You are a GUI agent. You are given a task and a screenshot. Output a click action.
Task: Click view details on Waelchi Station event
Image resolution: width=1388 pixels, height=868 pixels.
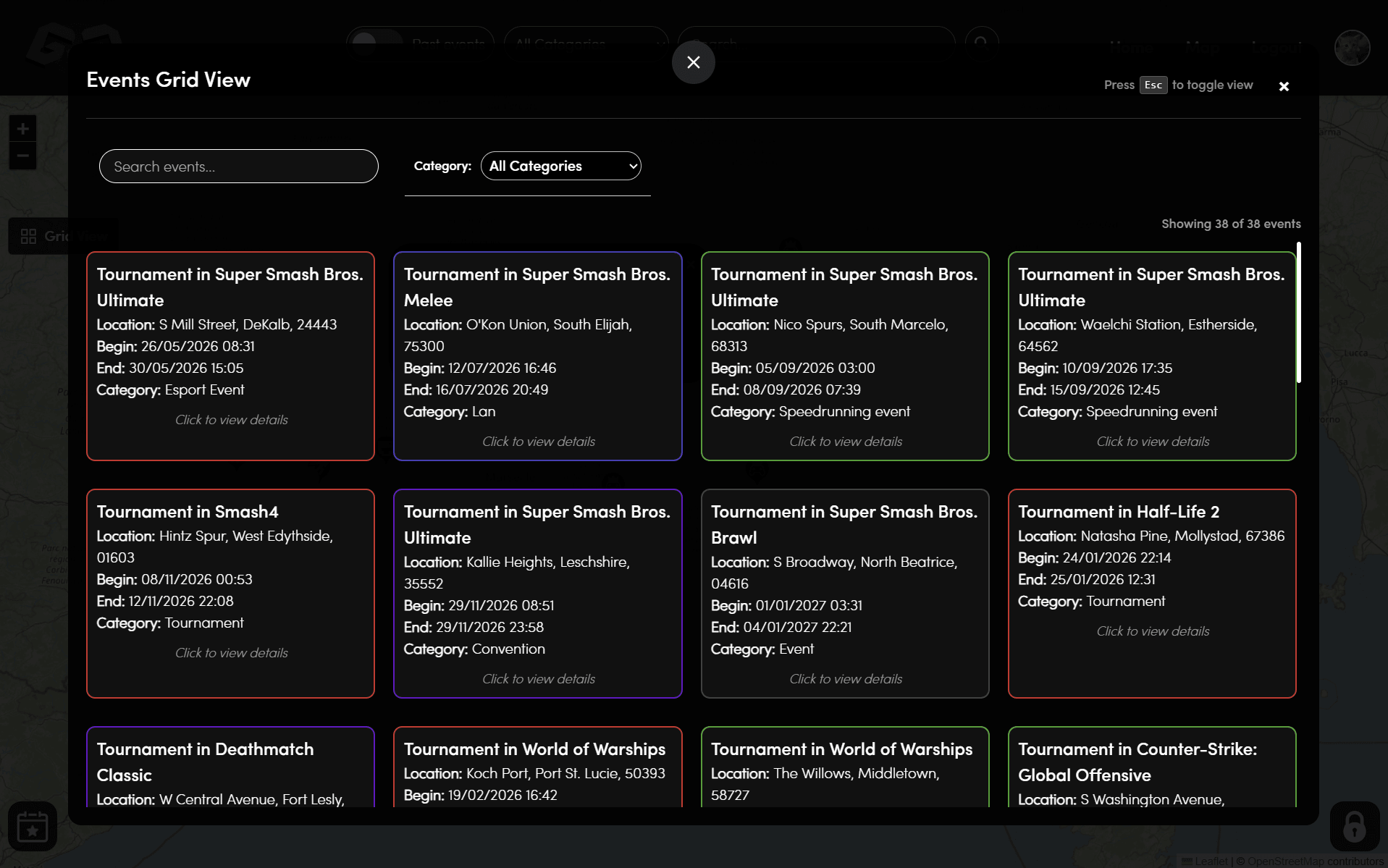(x=1152, y=441)
